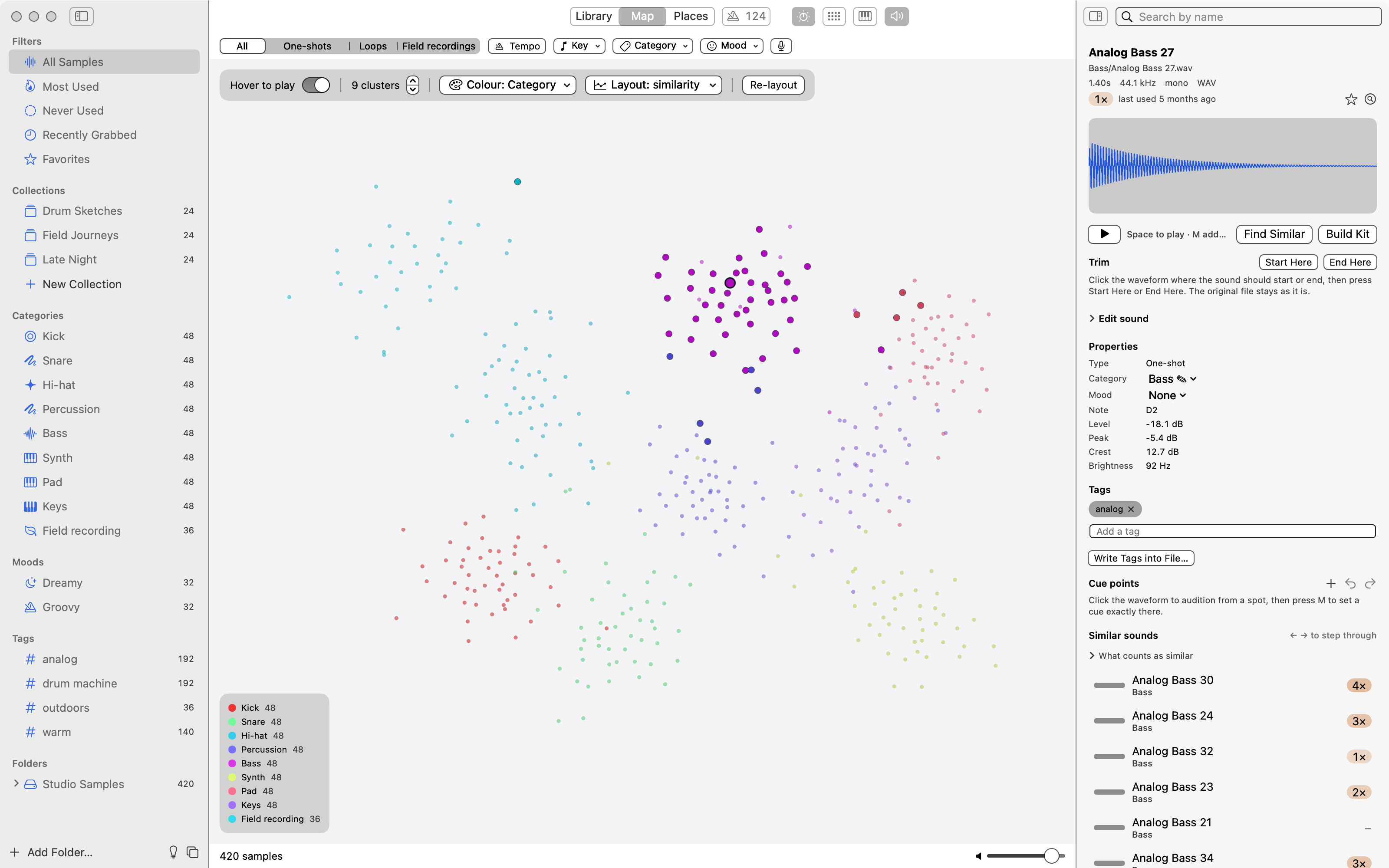Open the Layout: similarity dropdown

(654, 85)
